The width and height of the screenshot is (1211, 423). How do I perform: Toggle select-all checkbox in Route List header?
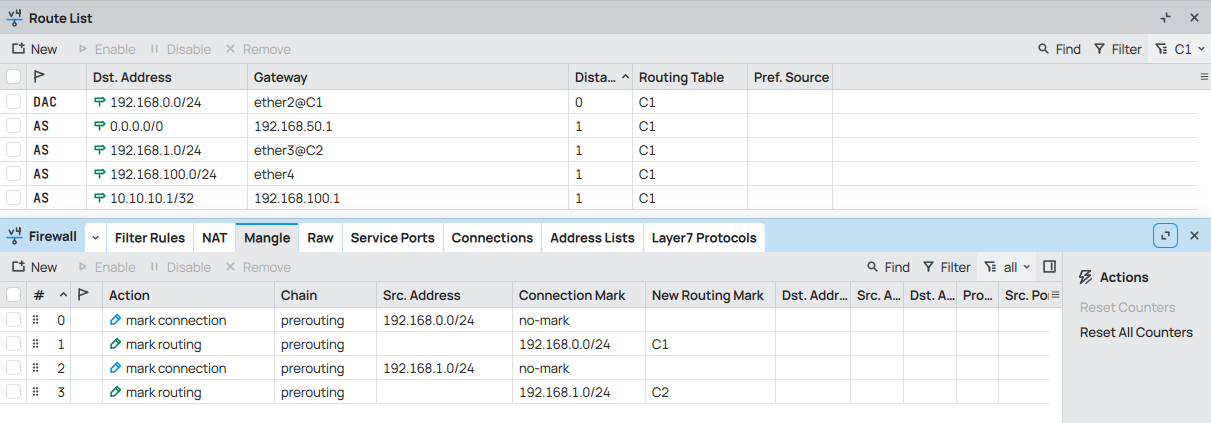coord(13,77)
